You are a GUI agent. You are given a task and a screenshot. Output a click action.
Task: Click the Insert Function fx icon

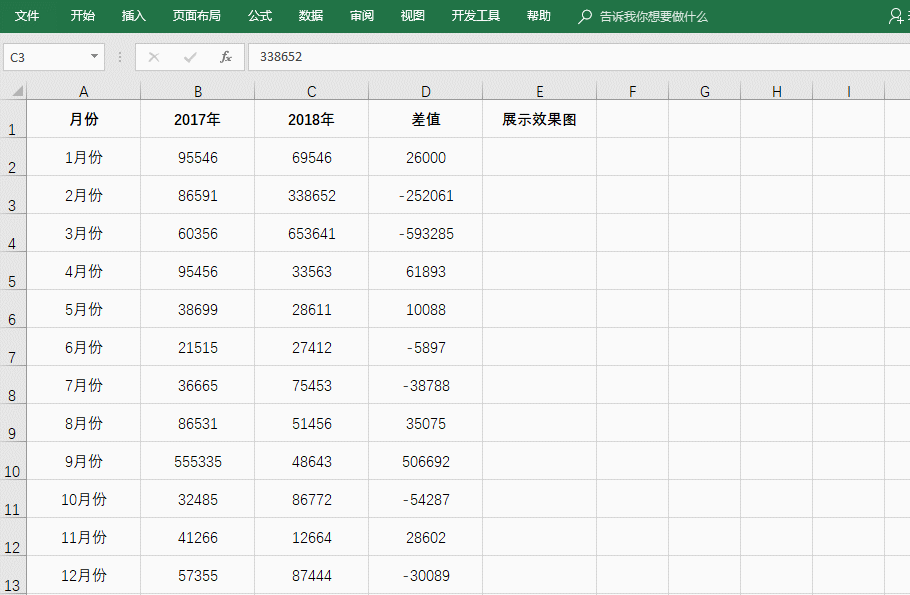(226, 57)
